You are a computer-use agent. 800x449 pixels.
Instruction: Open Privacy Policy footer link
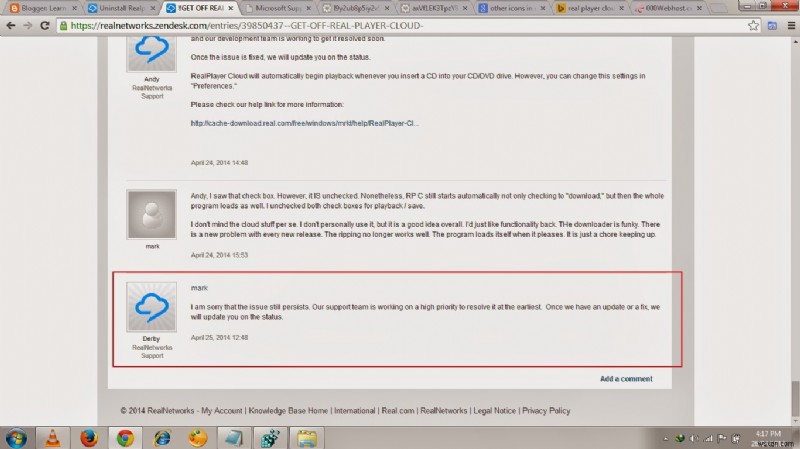pos(546,410)
